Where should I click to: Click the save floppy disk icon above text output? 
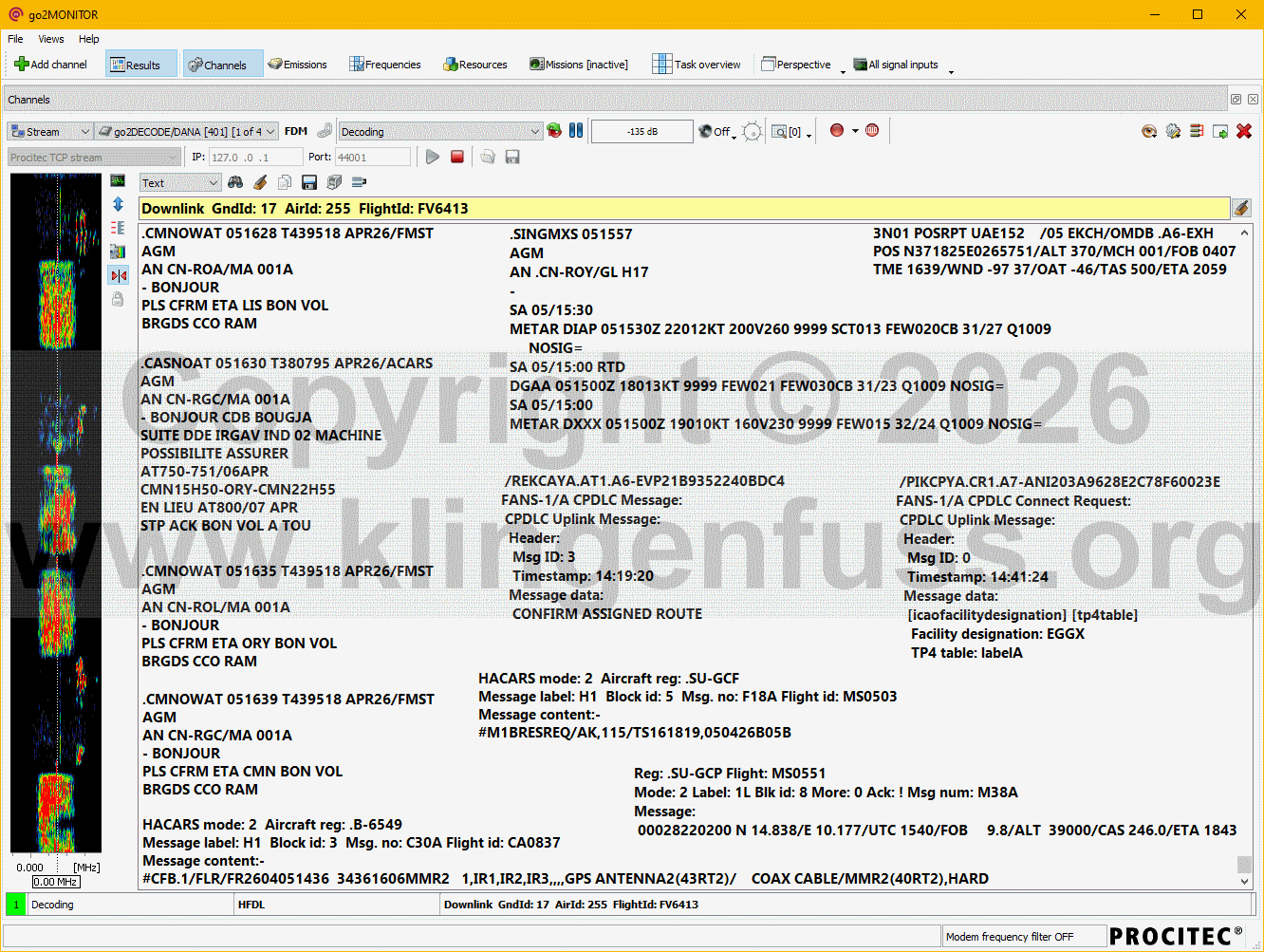click(x=308, y=182)
